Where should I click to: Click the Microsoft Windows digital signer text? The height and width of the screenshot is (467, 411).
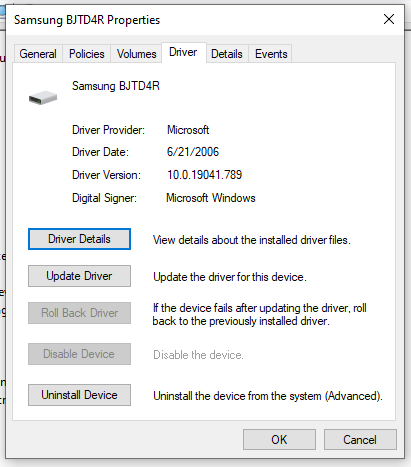[211, 198]
